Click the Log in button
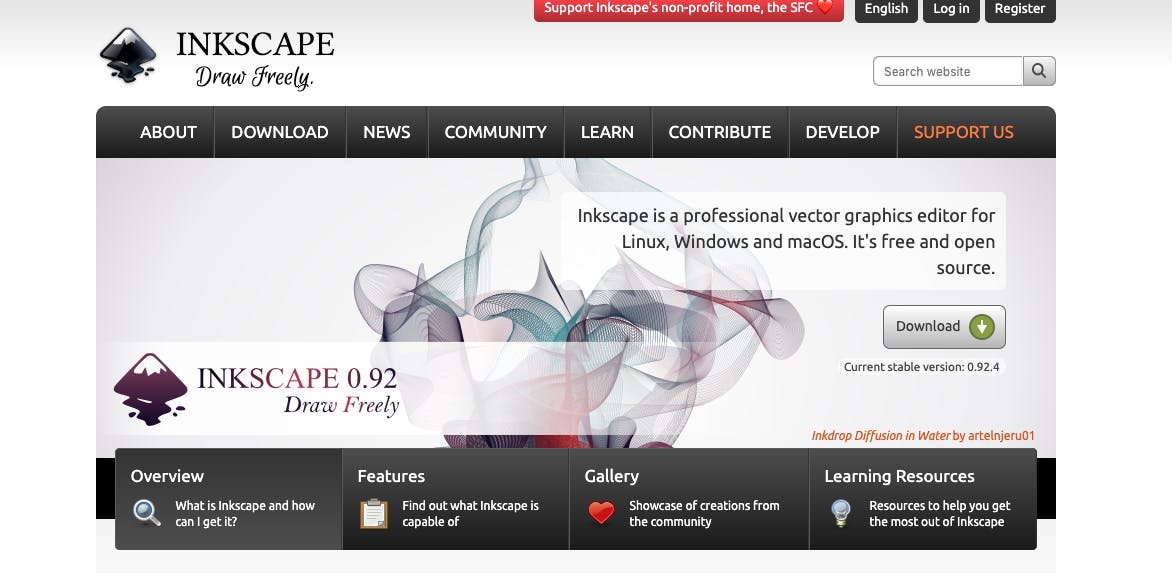This screenshot has width=1172, height=573. pos(951,10)
